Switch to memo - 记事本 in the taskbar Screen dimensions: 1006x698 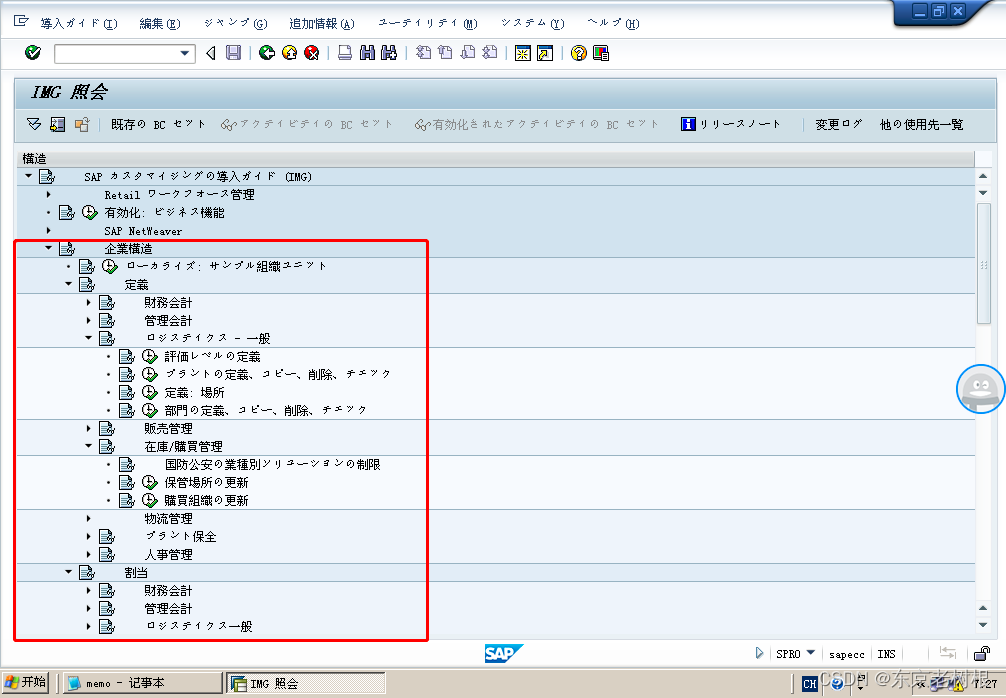pyautogui.click(x=142, y=683)
